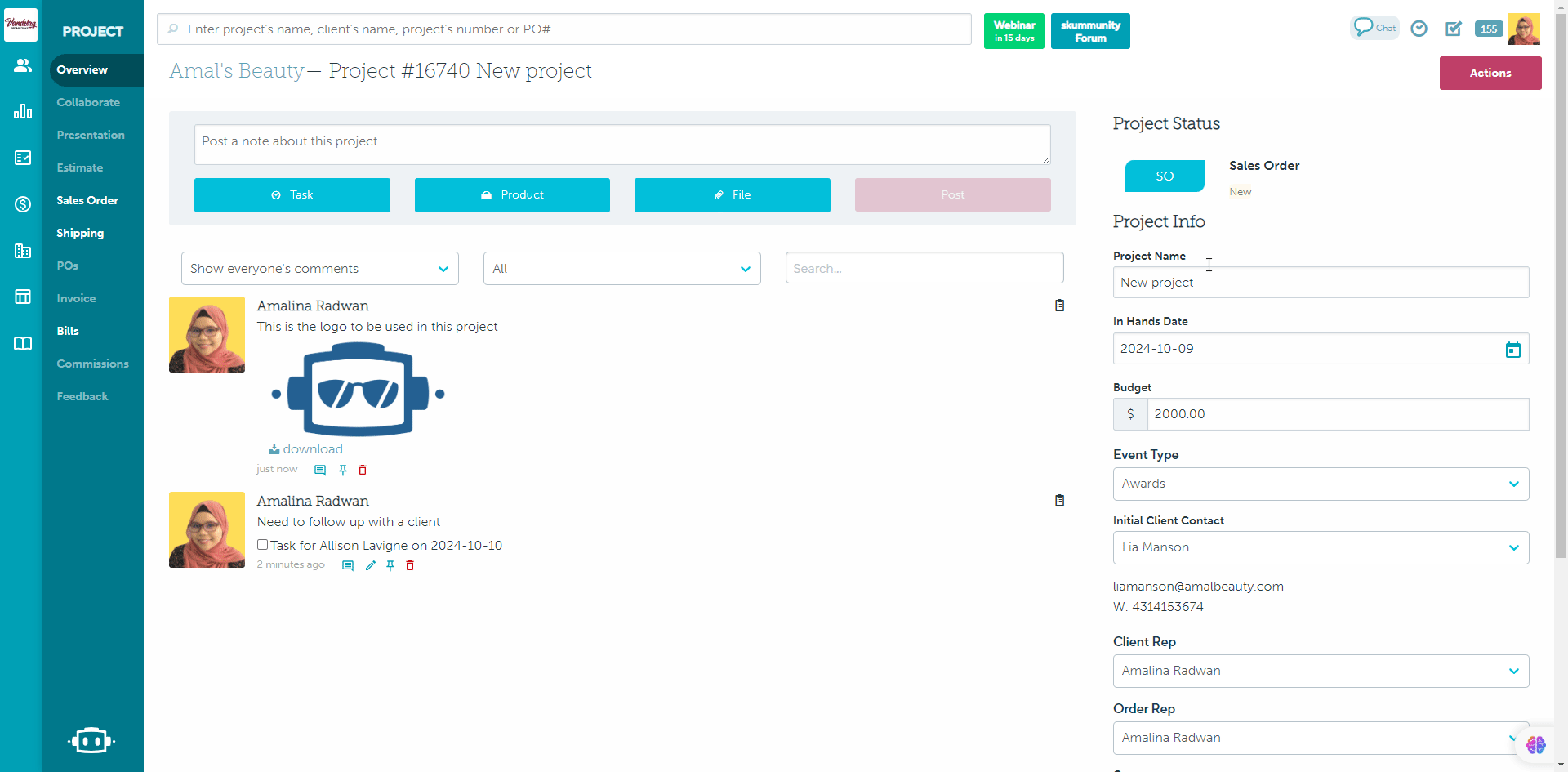
Task: Click the Budget amount input field
Action: (x=1337, y=414)
